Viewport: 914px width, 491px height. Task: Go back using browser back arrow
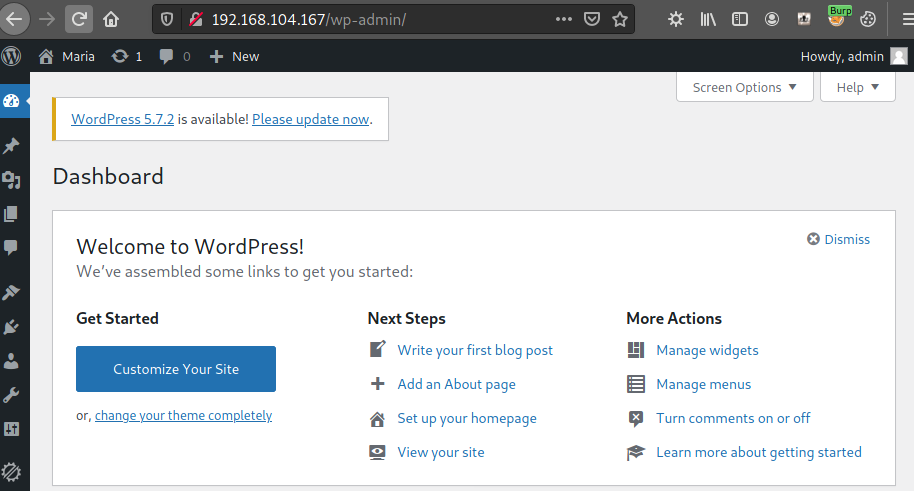[x=13, y=19]
